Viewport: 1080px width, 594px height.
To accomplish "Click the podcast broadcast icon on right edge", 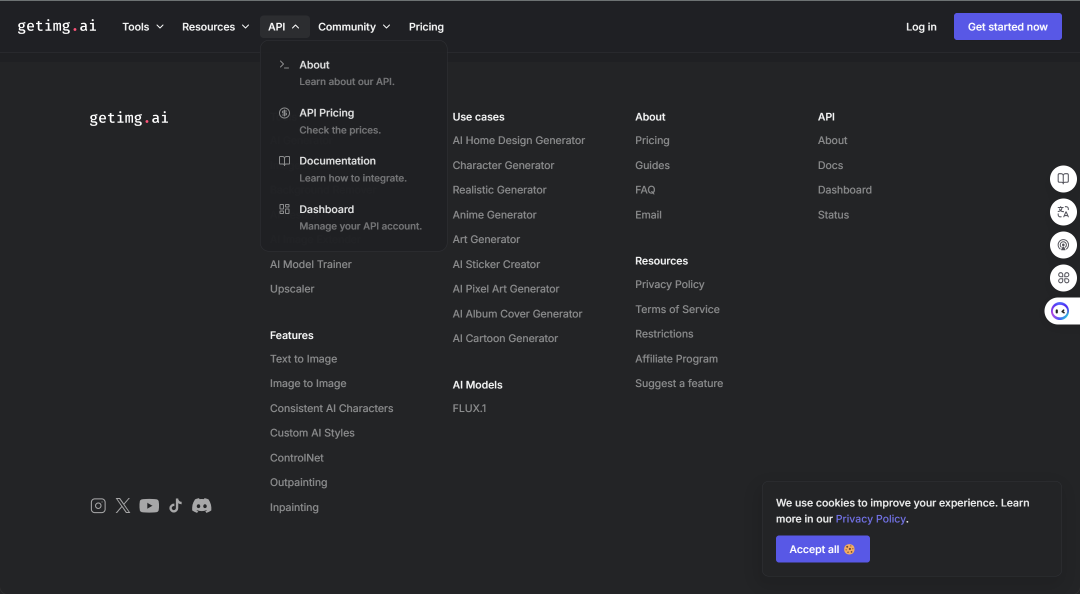I will [1063, 245].
